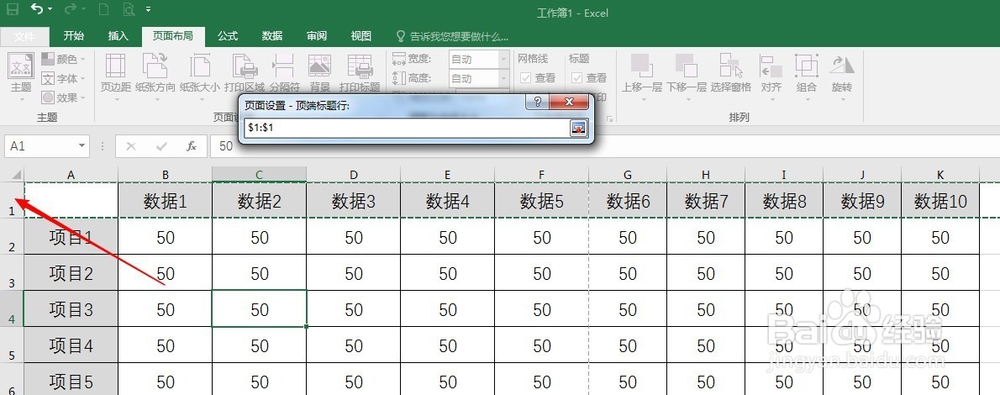
Task: Click the 数据10 header cell
Action: (x=941, y=201)
